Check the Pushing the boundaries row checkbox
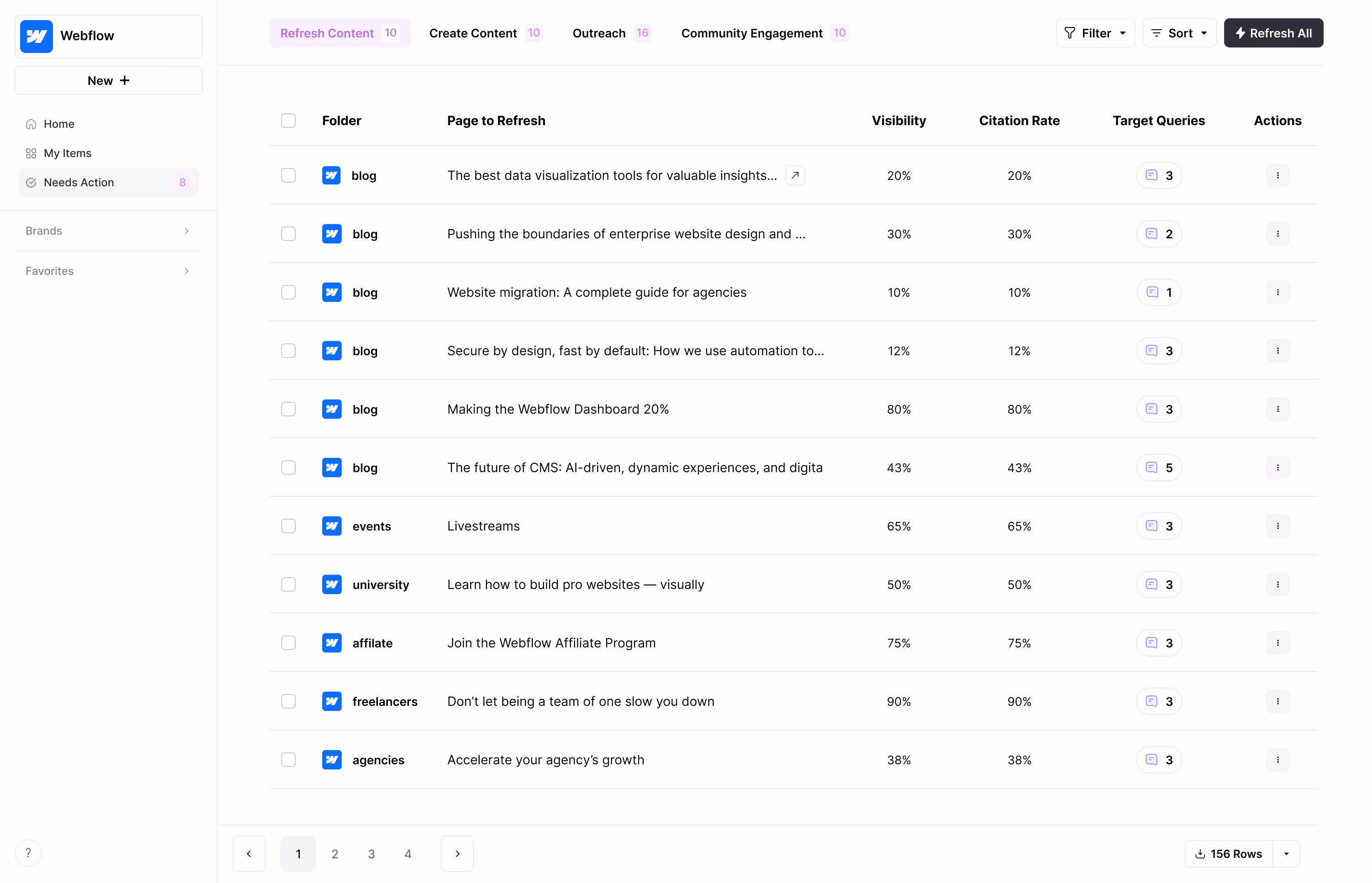The width and height of the screenshot is (1372, 883). (x=288, y=234)
